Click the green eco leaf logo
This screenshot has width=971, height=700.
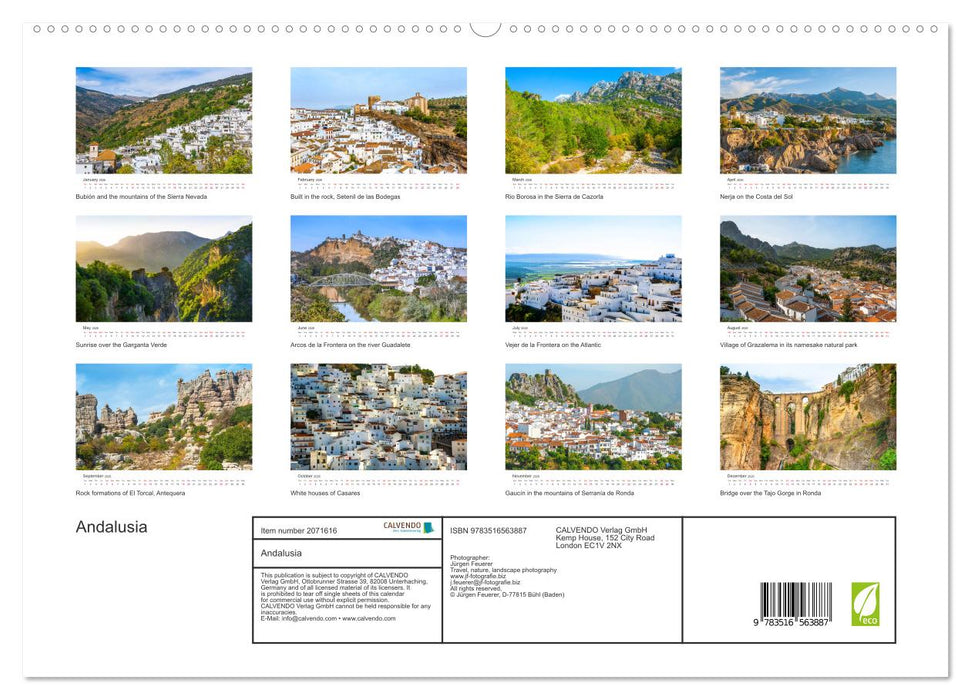coord(866,602)
